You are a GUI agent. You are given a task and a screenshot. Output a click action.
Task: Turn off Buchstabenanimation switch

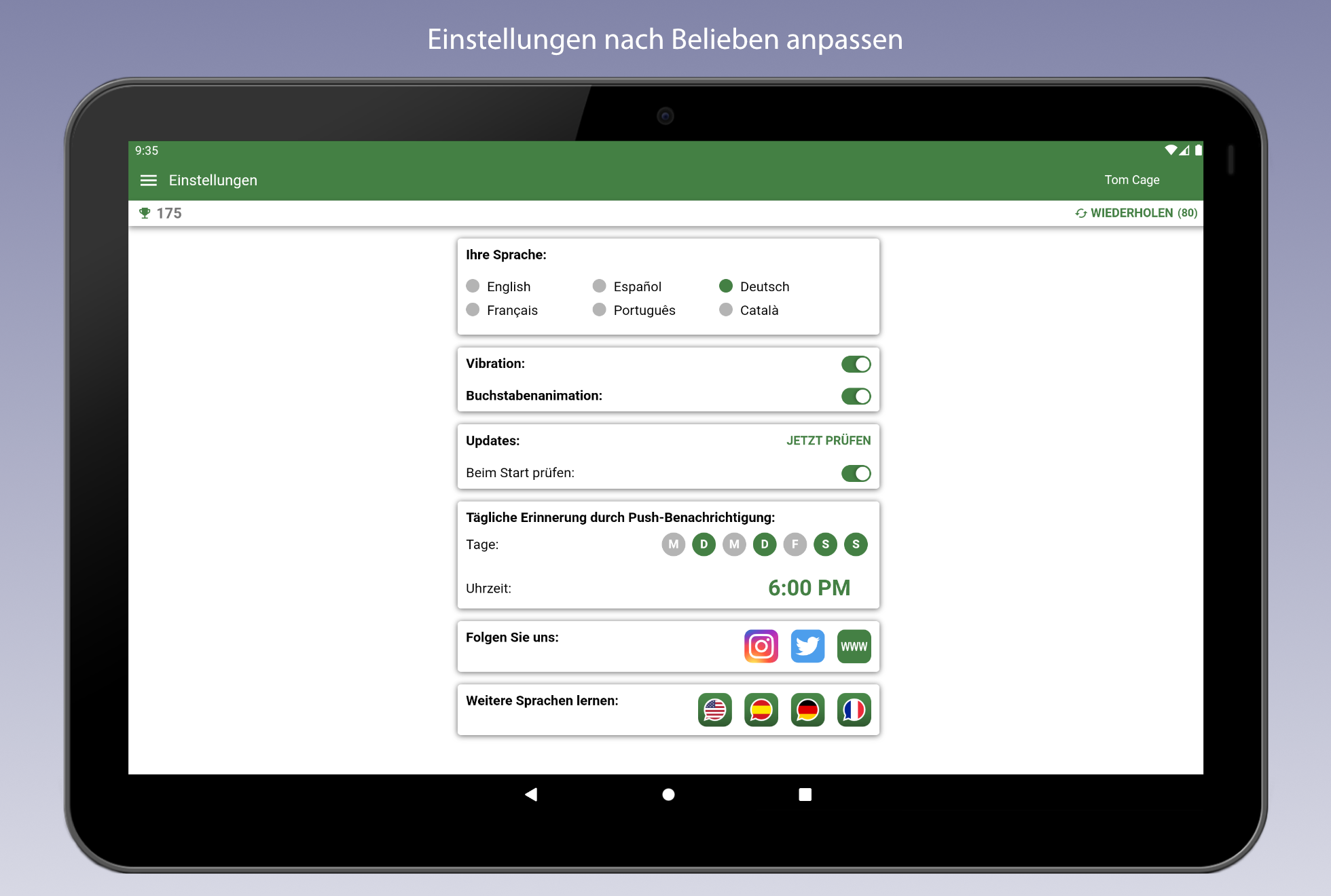(856, 396)
